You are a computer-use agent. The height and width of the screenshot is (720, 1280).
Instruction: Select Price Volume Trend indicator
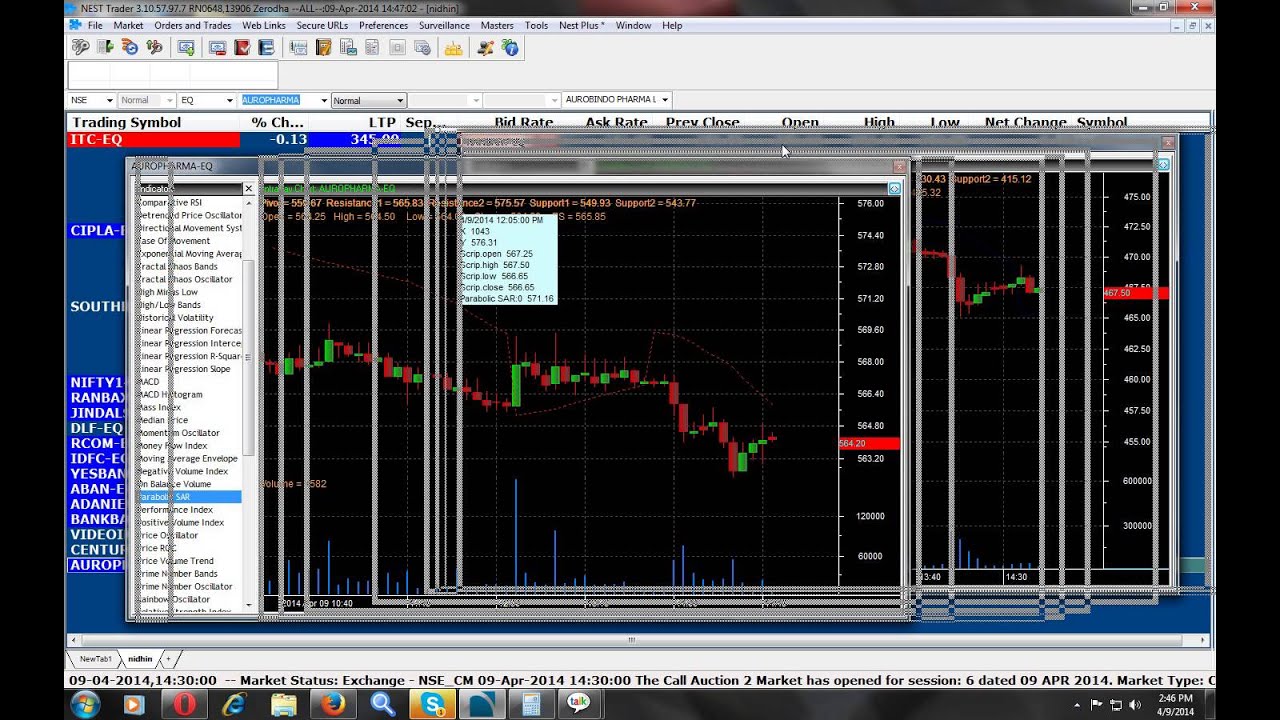188,561
